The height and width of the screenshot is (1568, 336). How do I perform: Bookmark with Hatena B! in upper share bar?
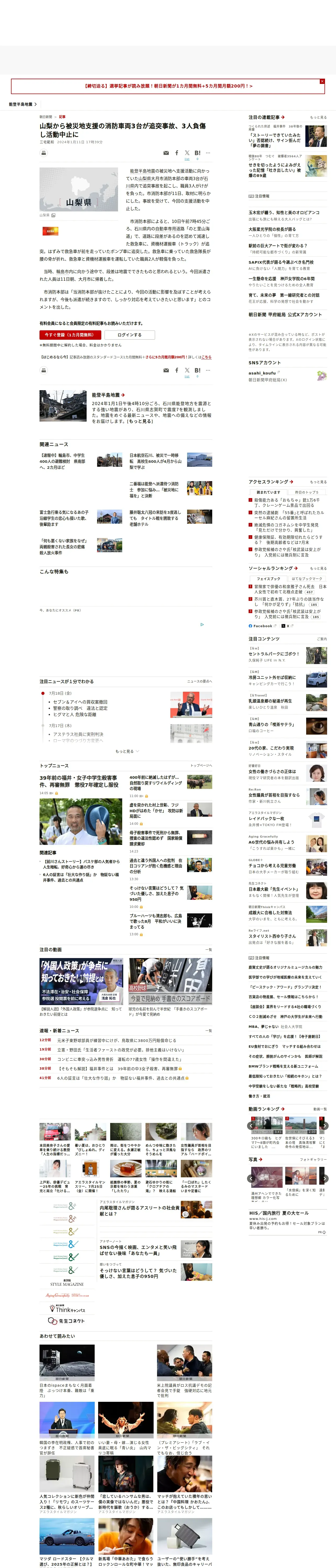[197, 153]
